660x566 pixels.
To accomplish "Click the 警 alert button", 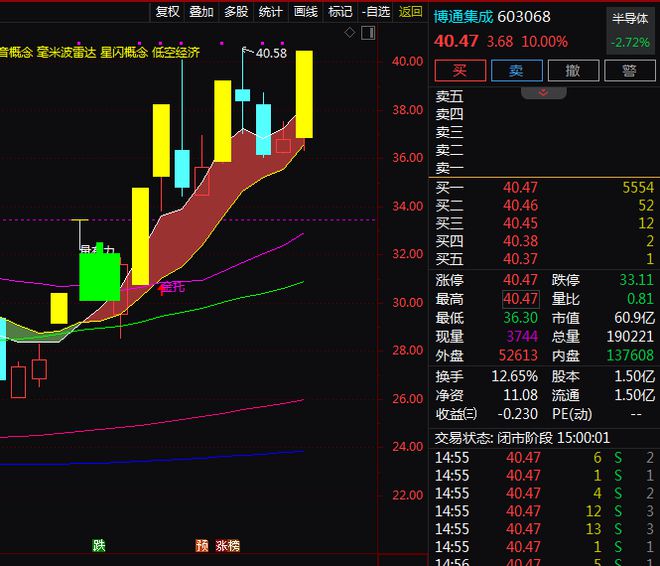I will click(630, 70).
